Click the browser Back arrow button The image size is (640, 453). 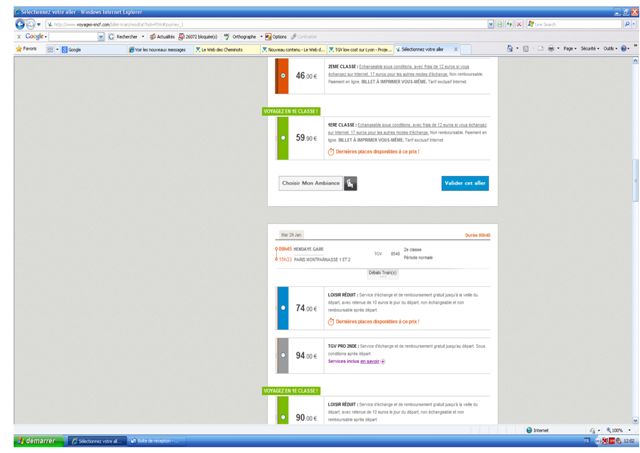[20, 23]
